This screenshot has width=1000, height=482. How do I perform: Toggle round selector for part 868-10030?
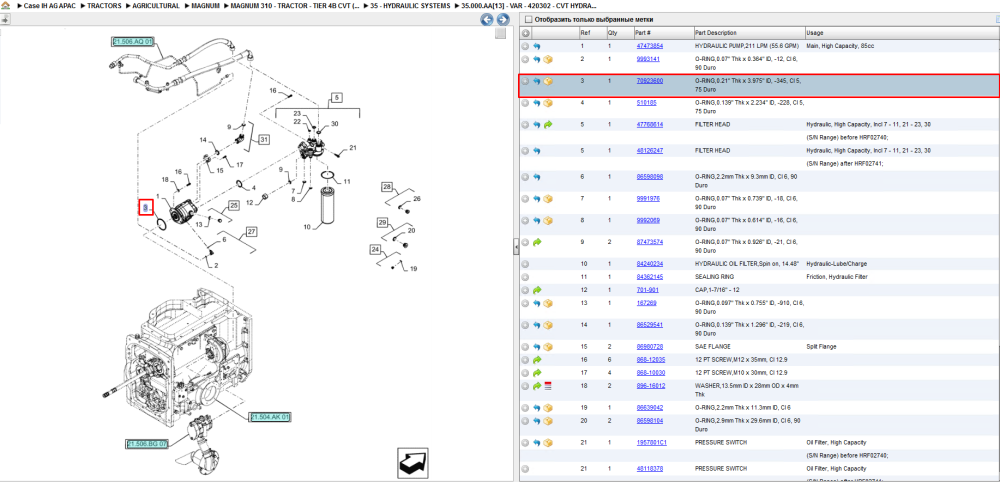click(526, 373)
